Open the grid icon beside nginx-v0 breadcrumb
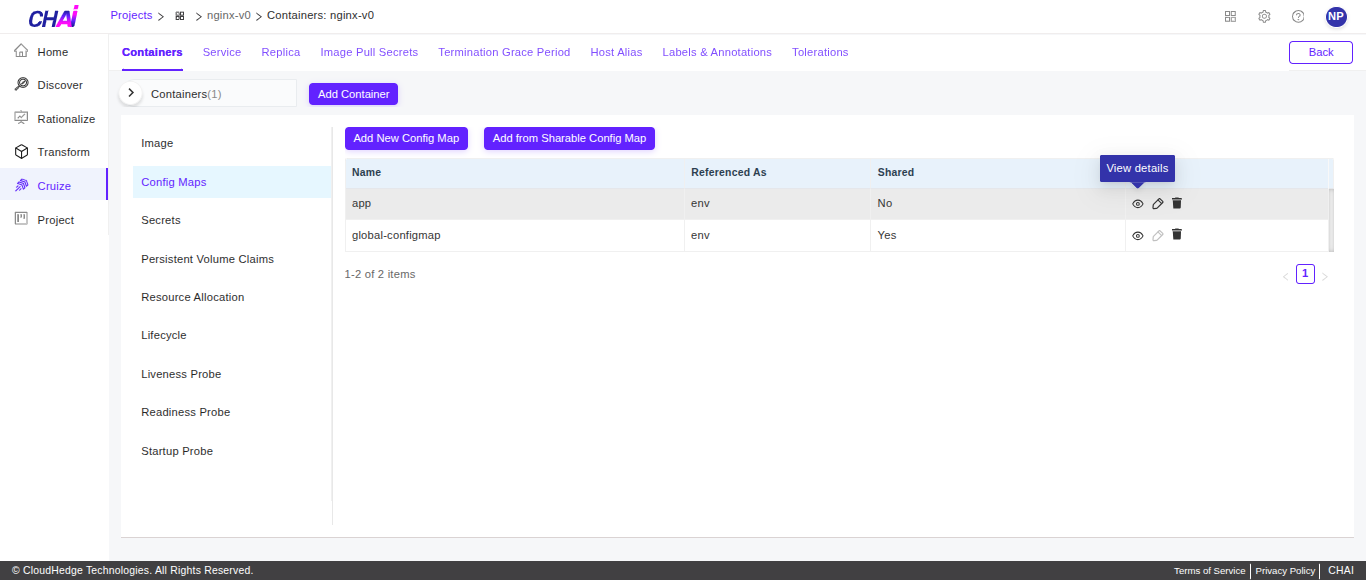Image resolution: width=1366 pixels, height=580 pixels. (179, 16)
